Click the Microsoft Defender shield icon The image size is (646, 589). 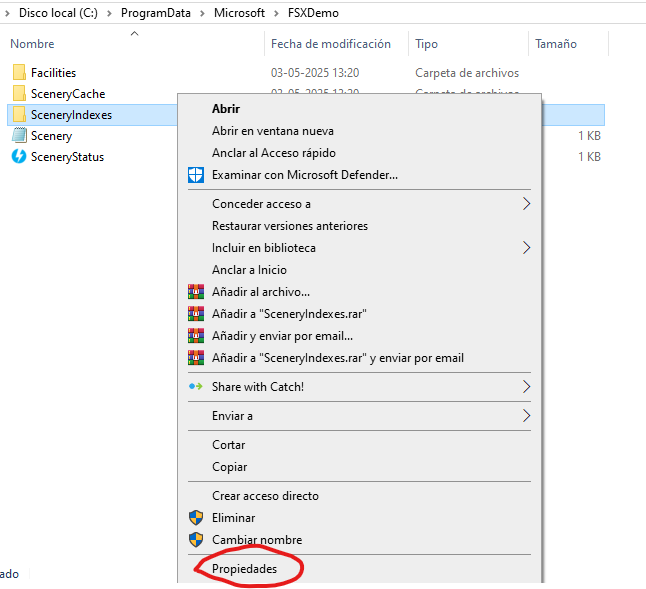coord(195,175)
